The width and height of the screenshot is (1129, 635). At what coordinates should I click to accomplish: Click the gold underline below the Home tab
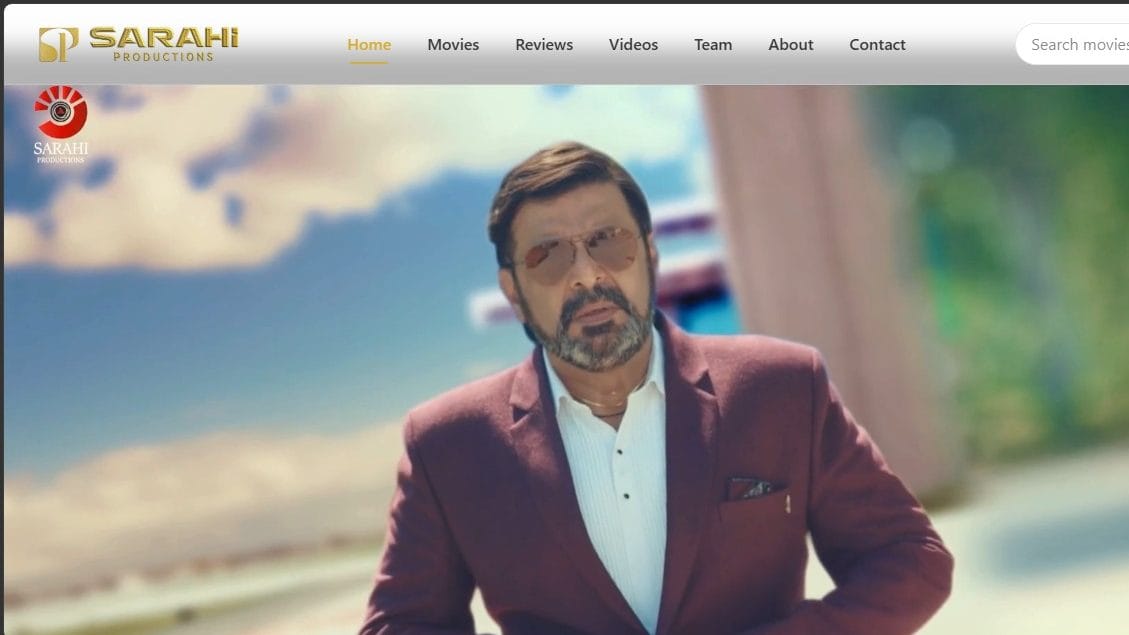[369, 62]
